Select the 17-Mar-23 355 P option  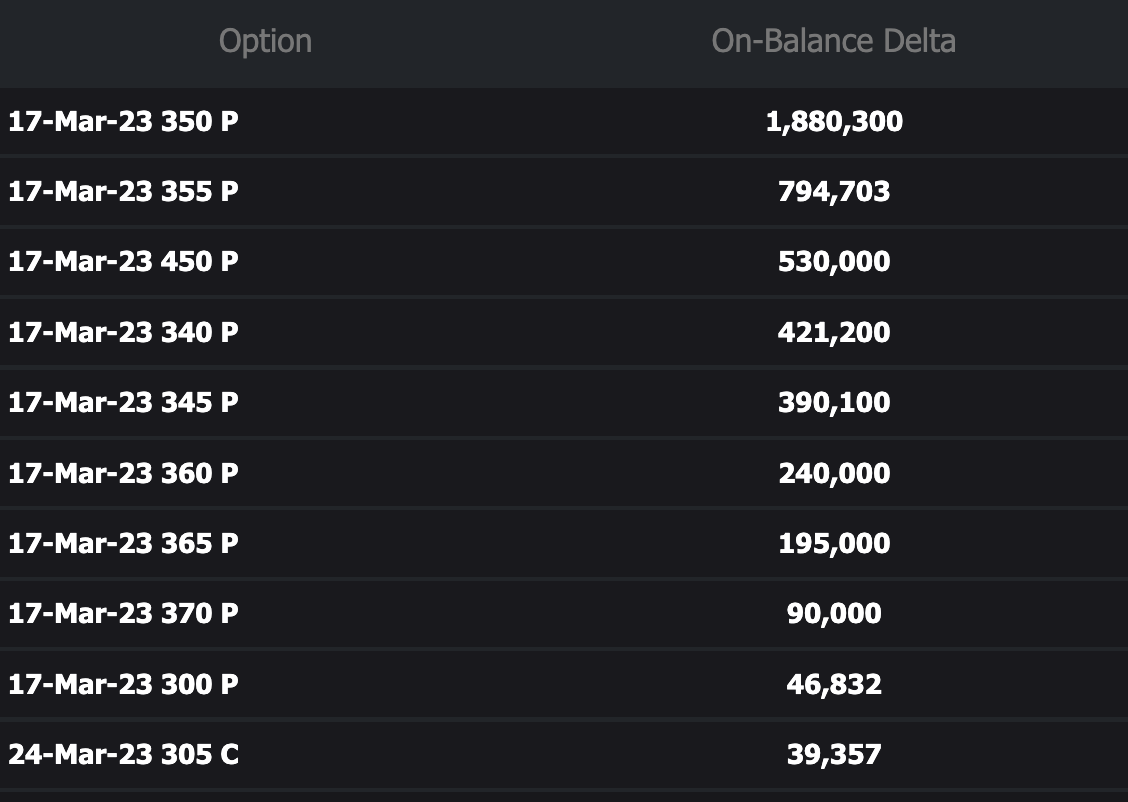pos(124,192)
